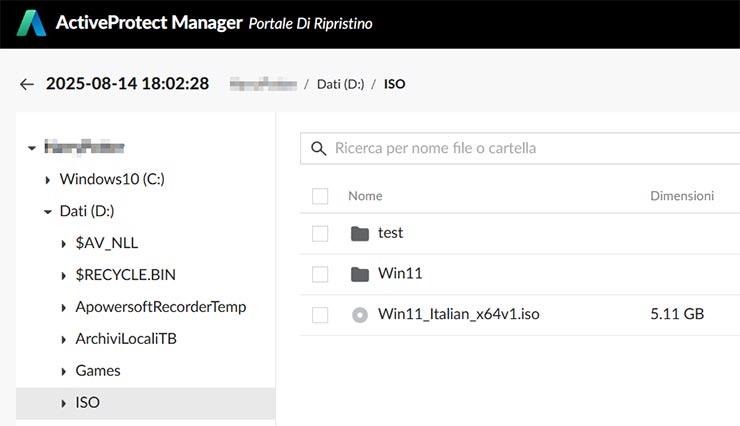Click the search magnifier icon
This screenshot has height=426, width=740.
coord(319,148)
